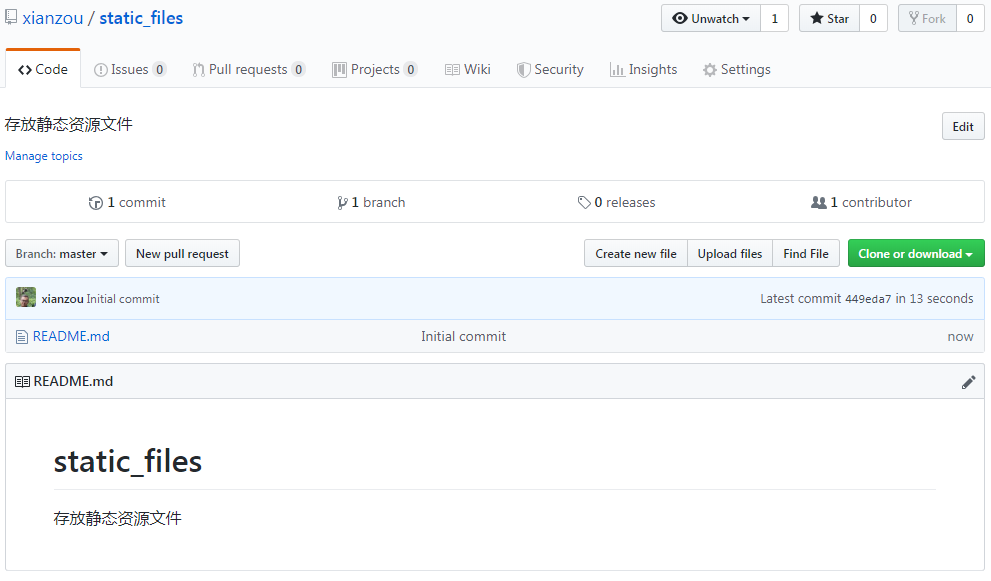Click the repository description 存放静态资源文件 under tabs
991x581 pixels.
[x=69, y=125]
